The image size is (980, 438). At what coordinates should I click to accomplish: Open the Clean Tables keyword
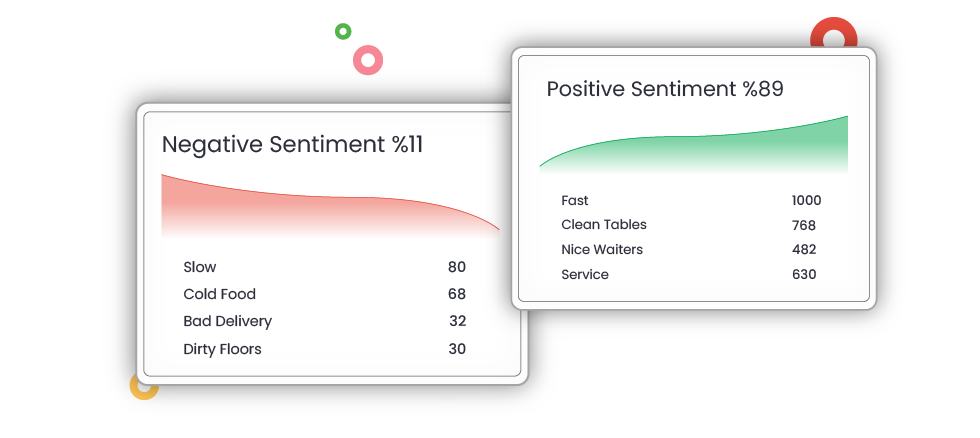tap(604, 225)
